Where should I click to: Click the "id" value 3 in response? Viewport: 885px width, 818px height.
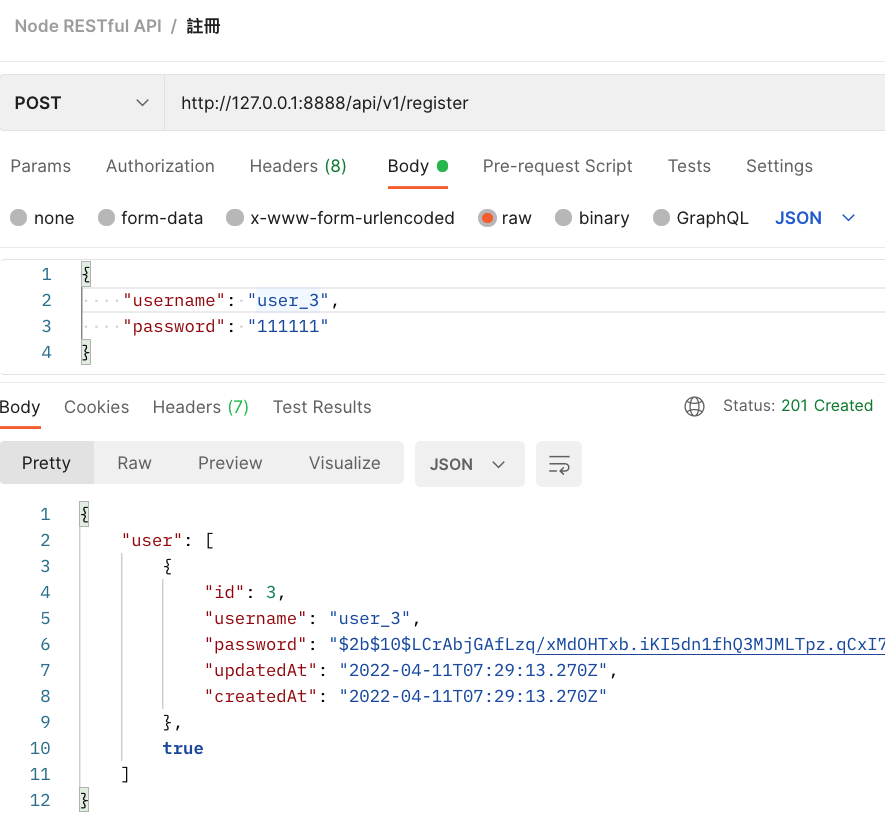pyautogui.click(x=271, y=593)
